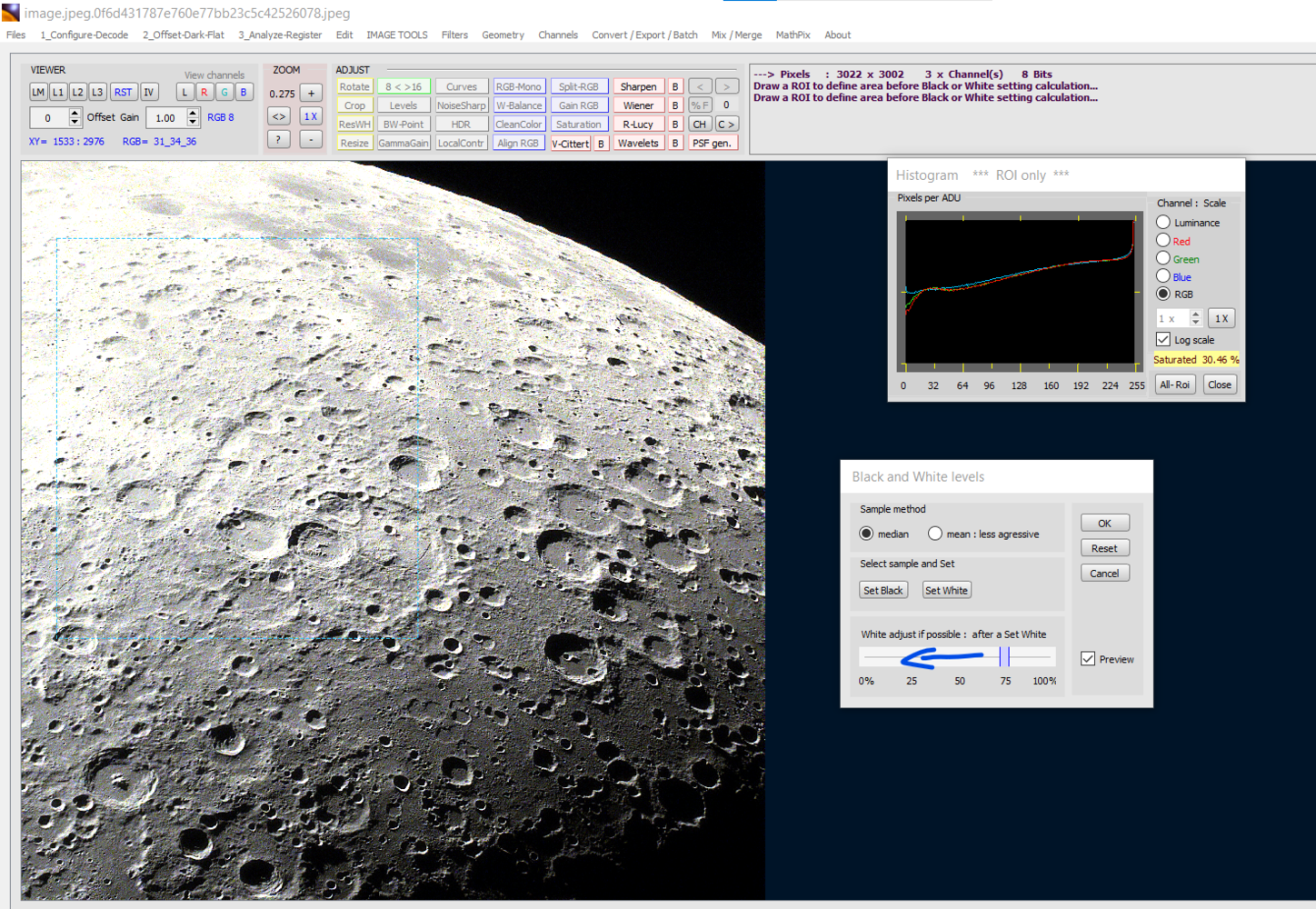
Task: Click the IV viewer button
Action: coord(149,92)
